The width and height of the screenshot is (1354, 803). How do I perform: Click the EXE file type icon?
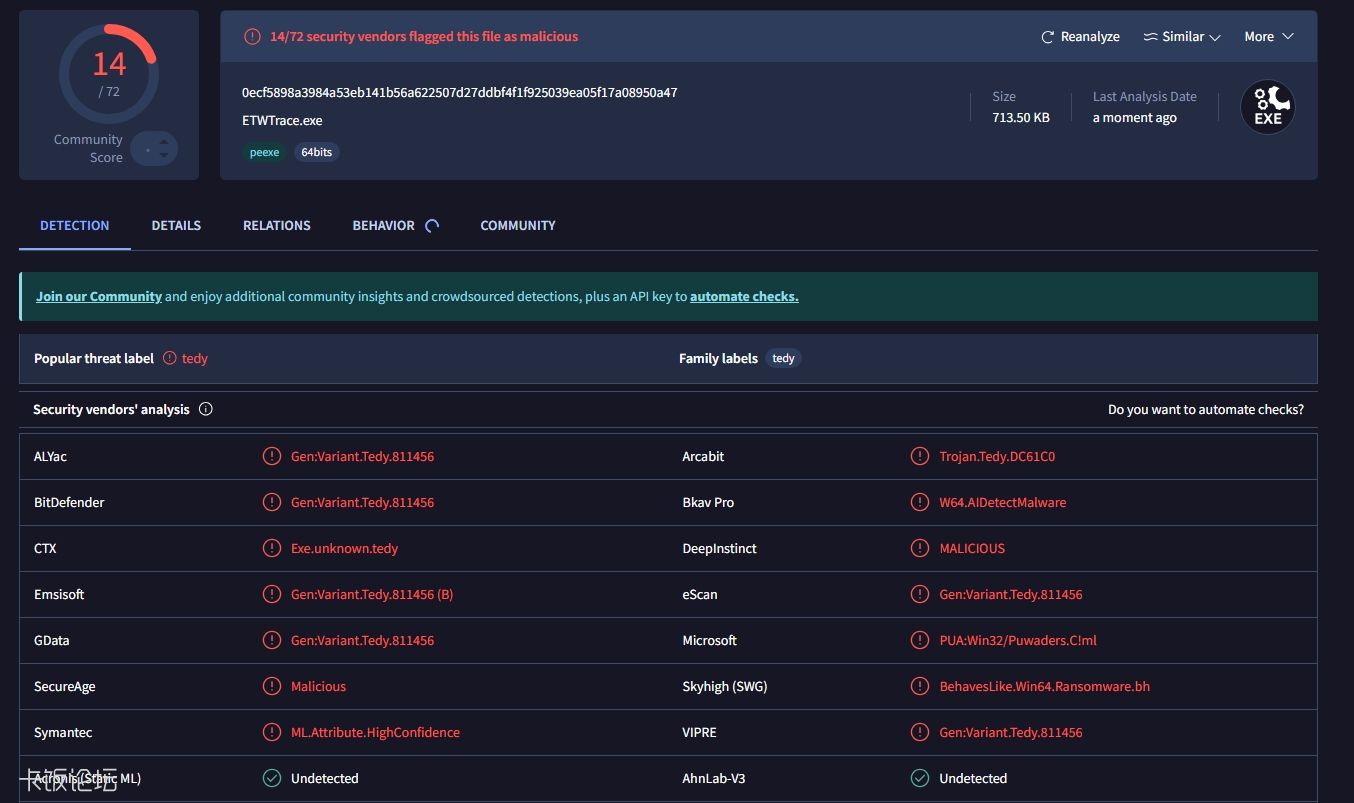click(1267, 106)
